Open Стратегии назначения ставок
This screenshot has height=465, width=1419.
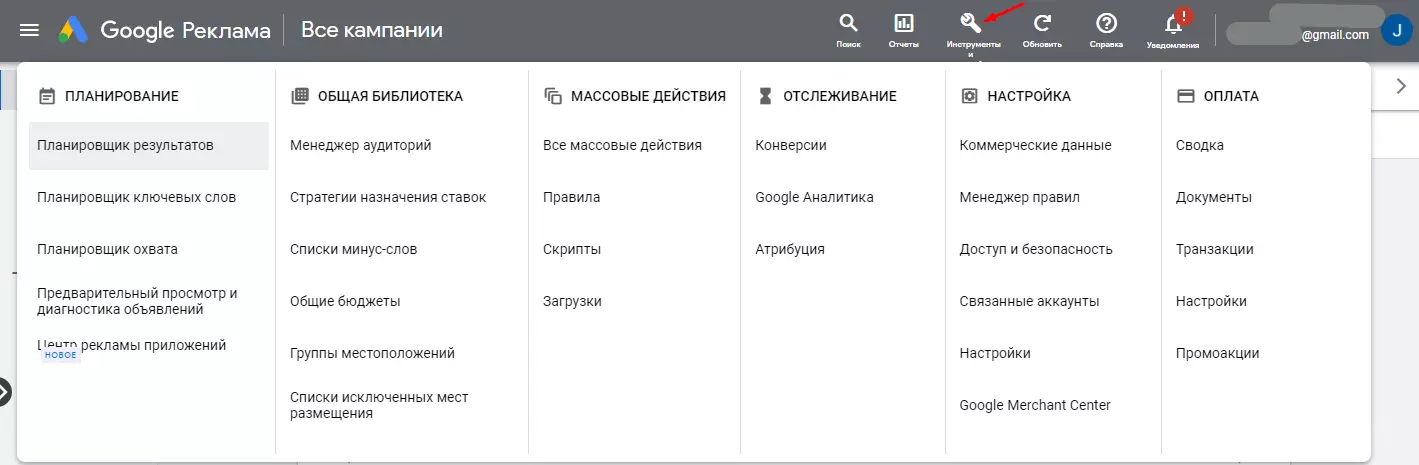[388, 197]
